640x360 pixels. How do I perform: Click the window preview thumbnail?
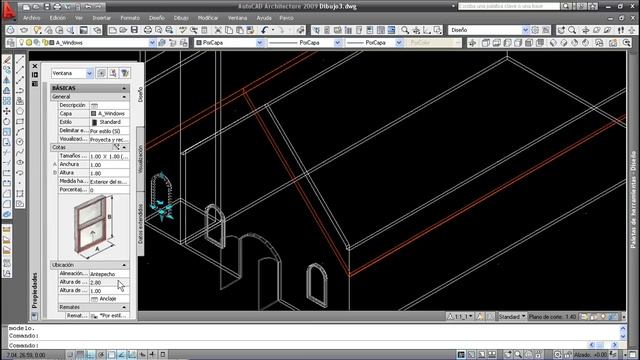tap(94, 227)
